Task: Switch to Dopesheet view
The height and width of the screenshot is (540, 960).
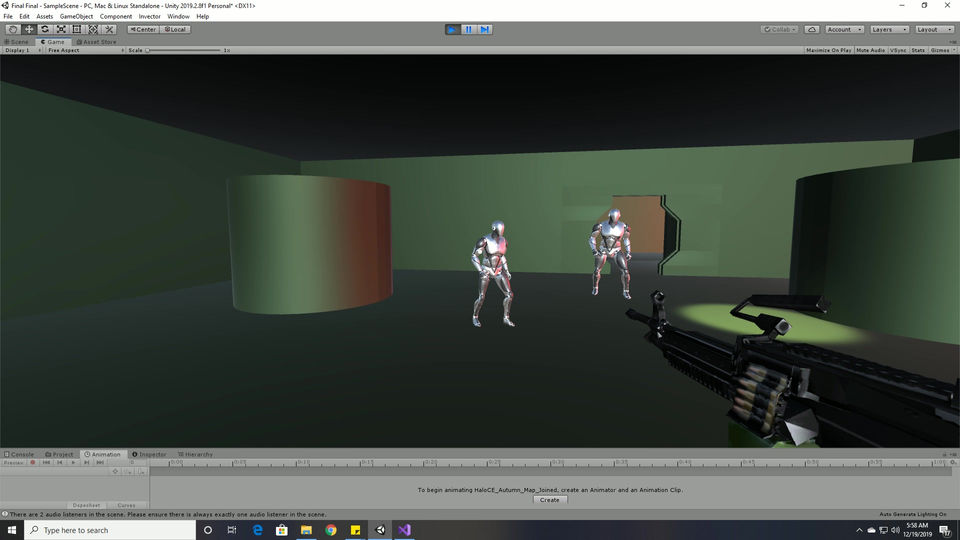Action: pos(86,505)
